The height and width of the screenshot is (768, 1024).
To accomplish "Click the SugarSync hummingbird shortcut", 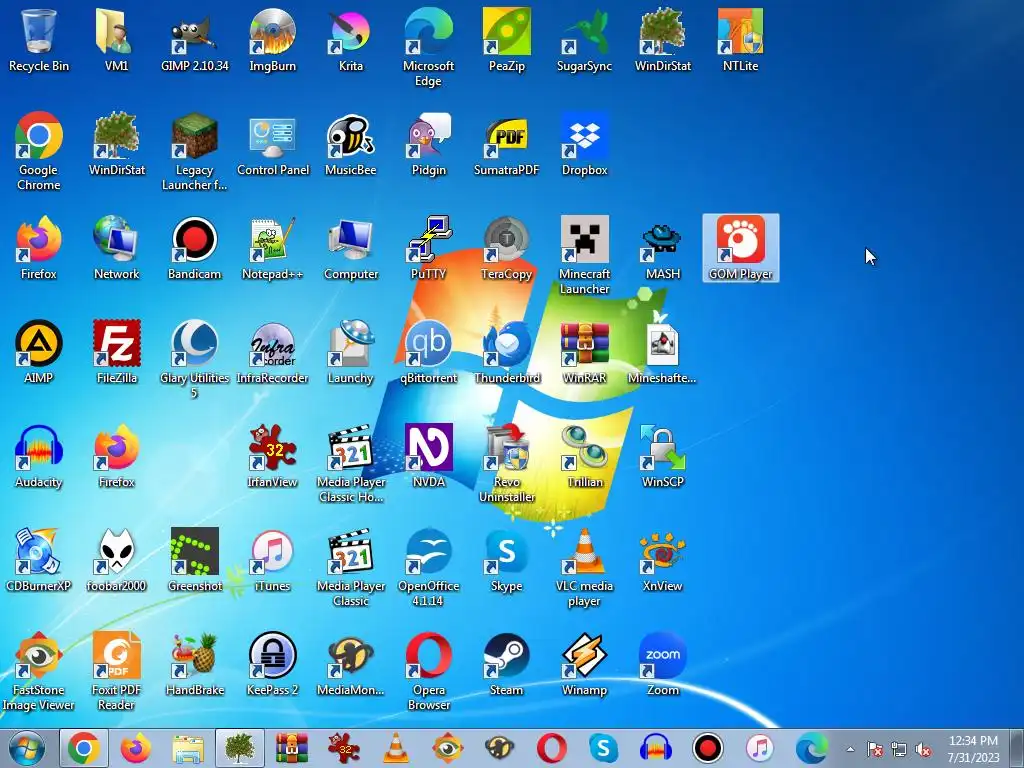I will coord(584,40).
